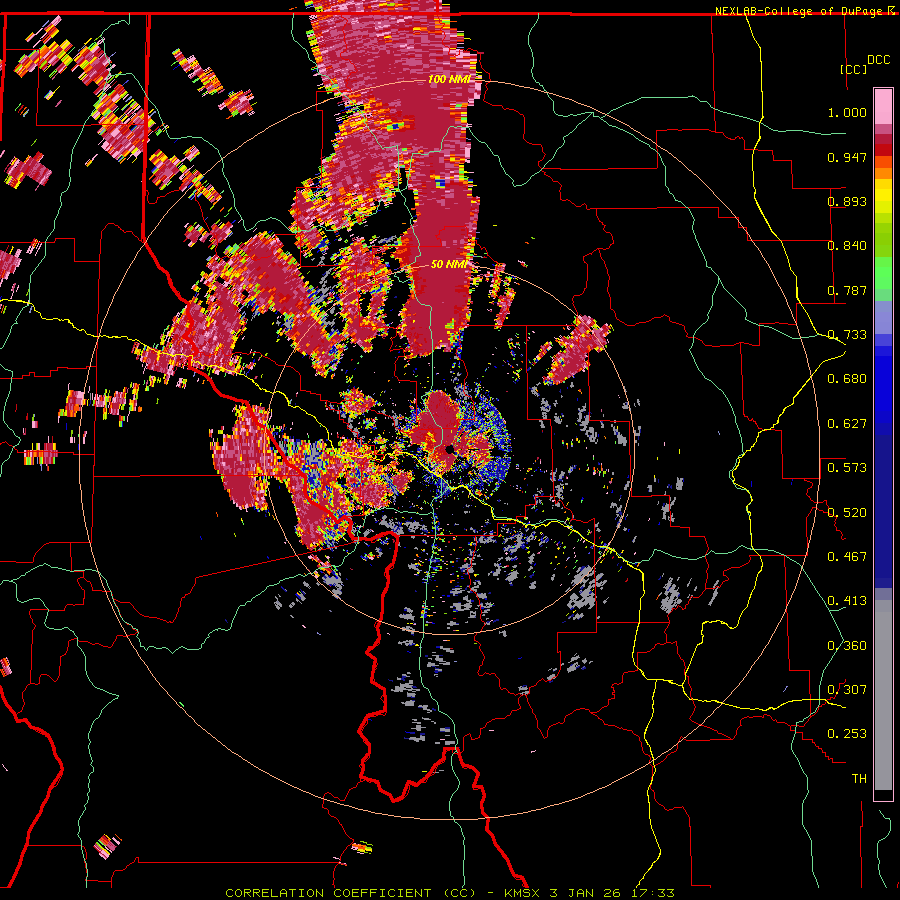Click the 0.787 scale value
The width and height of the screenshot is (900, 900).
(x=847, y=290)
